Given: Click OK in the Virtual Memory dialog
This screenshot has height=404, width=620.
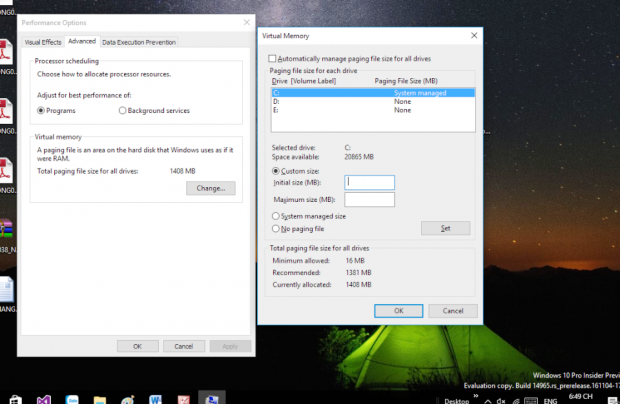Looking at the screenshot, I should (397, 310).
